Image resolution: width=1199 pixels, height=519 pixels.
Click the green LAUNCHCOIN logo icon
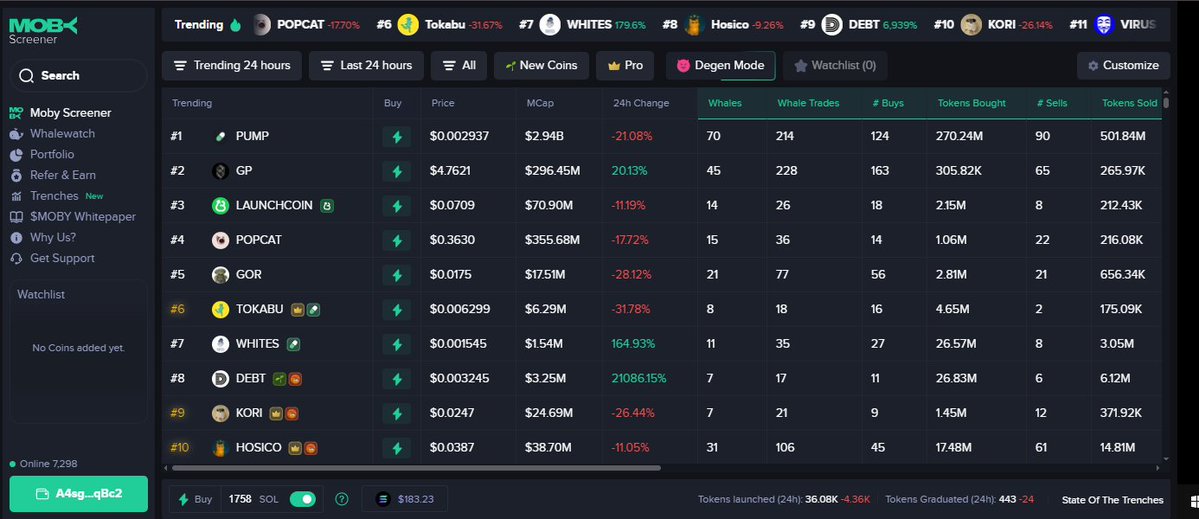click(x=220, y=206)
